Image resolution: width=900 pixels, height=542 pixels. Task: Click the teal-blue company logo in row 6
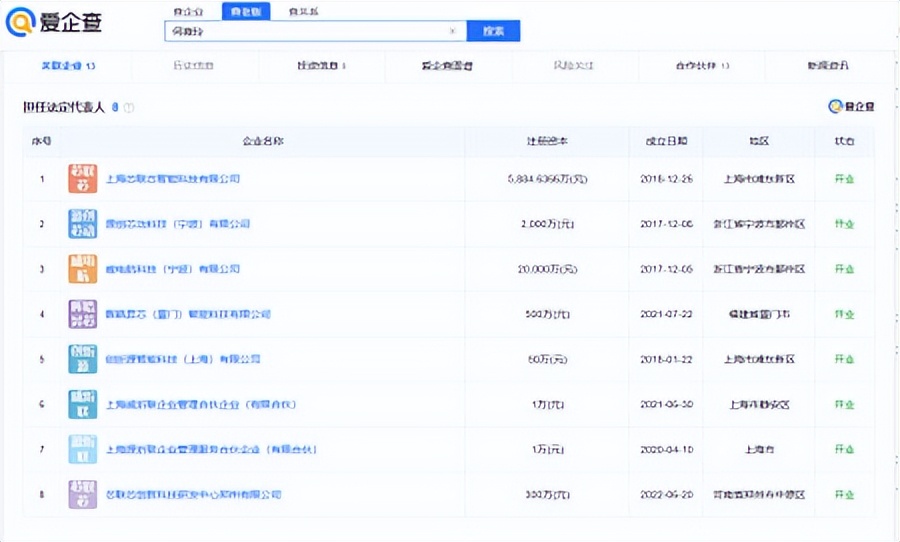coord(83,404)
